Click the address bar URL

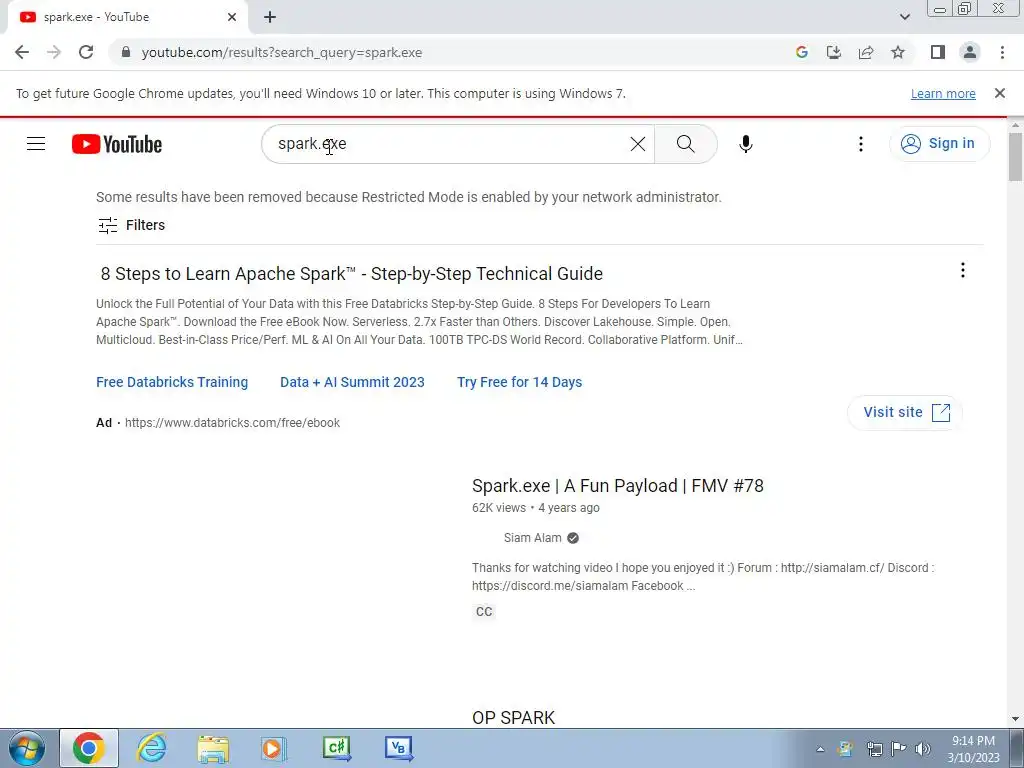(x=281, y=52)
